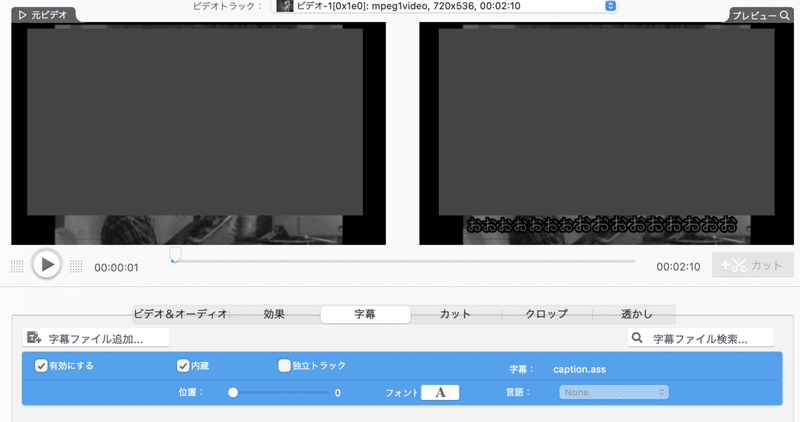The height and width of the screenshot is (422, 800).
Task: Click the video timeline progress track
Action: [405, 261]
